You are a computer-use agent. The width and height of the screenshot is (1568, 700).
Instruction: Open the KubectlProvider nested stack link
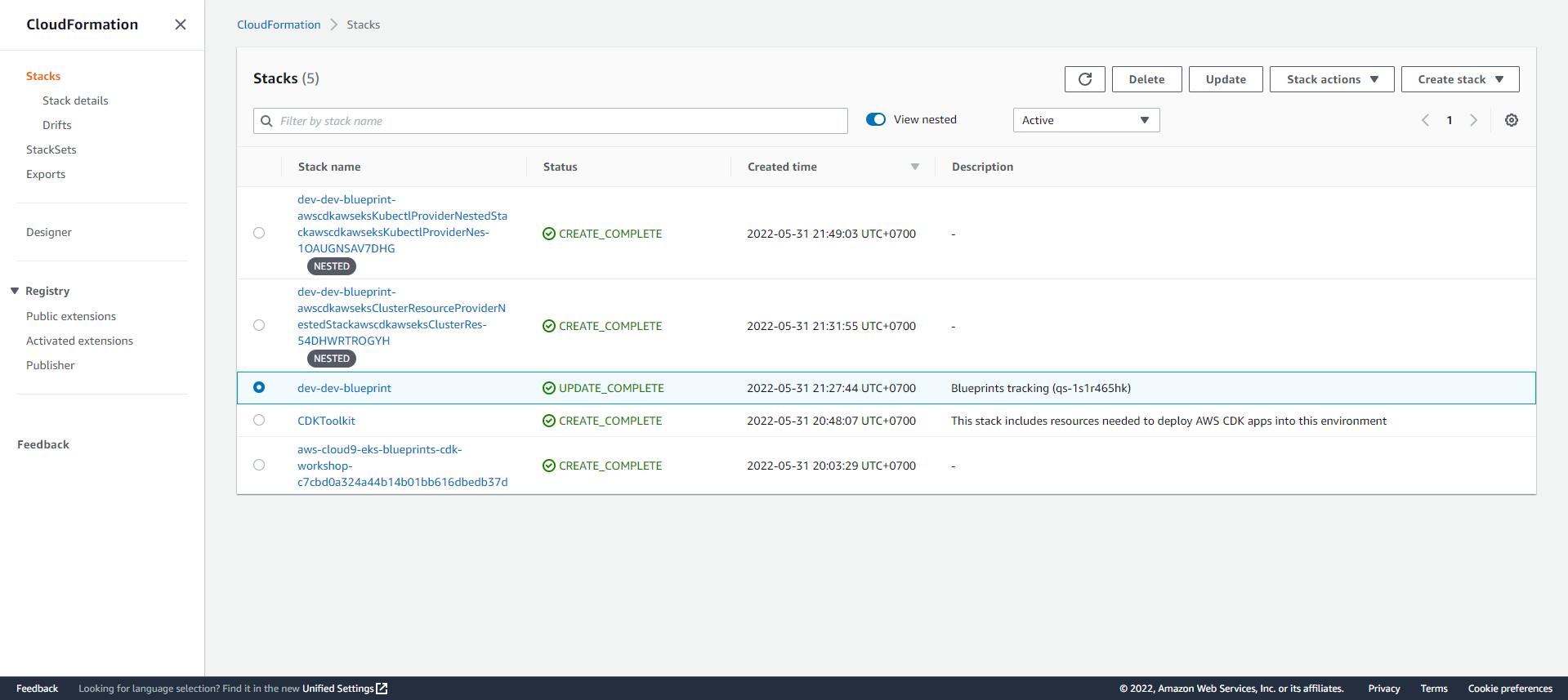point(402,224)
